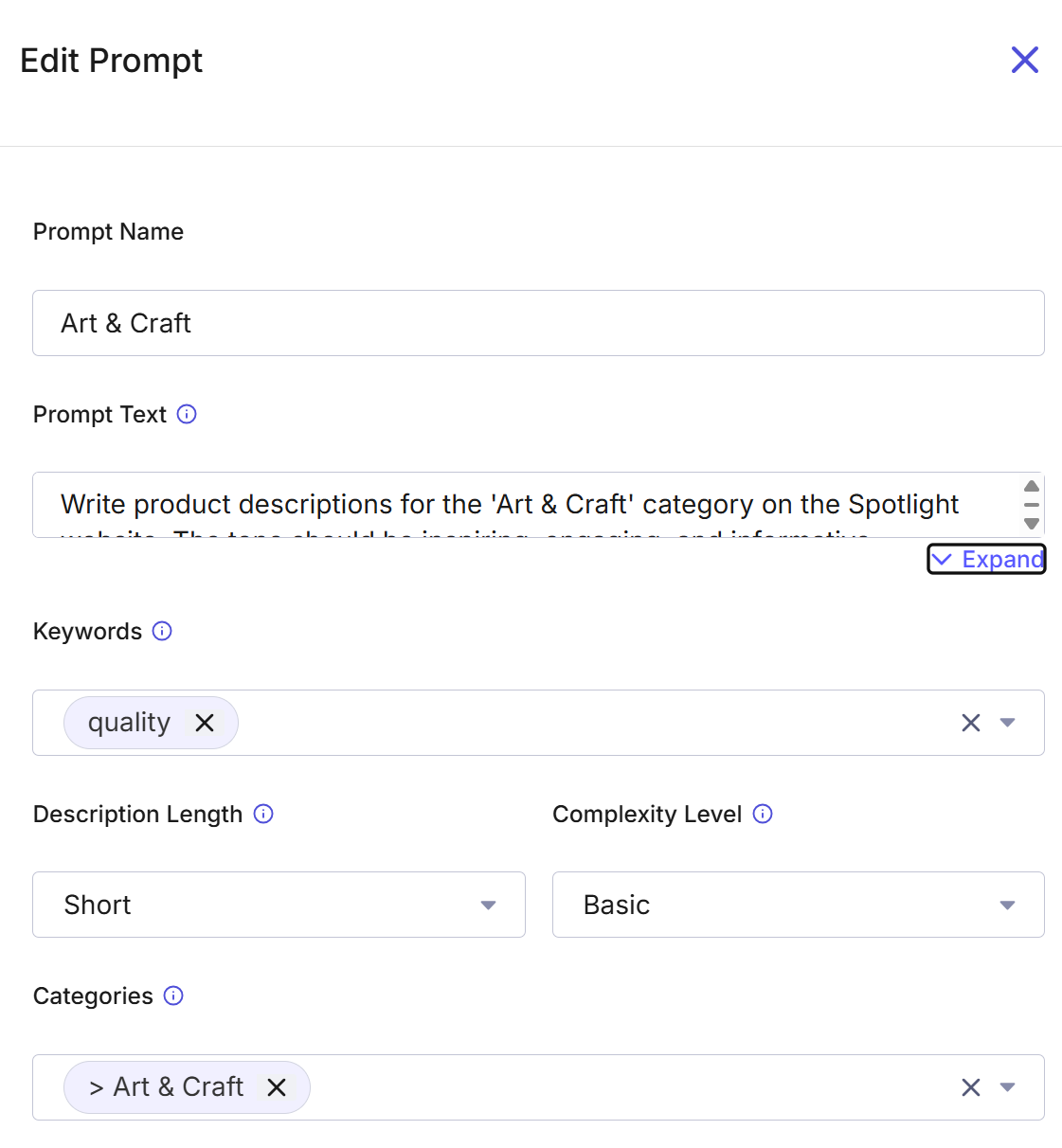Remove the 'Art & Craft' category tag
1062x1148 pixels.
click(x=277, y=1087)
